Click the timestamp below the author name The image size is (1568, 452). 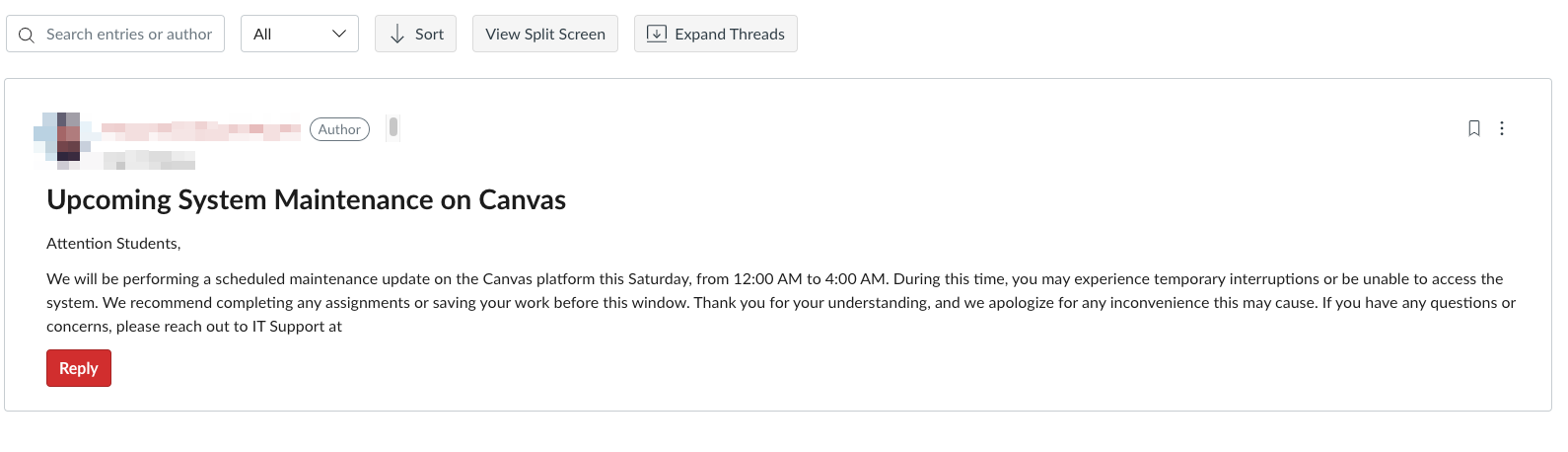point(149,160)
